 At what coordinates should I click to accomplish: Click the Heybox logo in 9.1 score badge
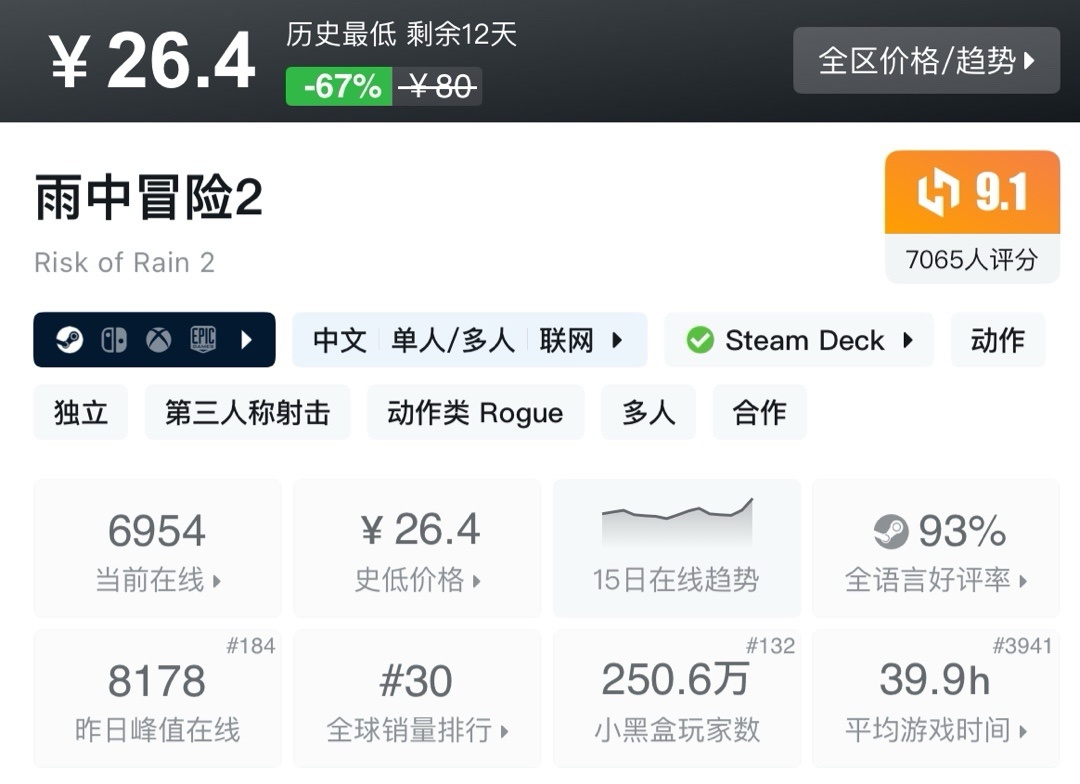[x=938, y=192]
